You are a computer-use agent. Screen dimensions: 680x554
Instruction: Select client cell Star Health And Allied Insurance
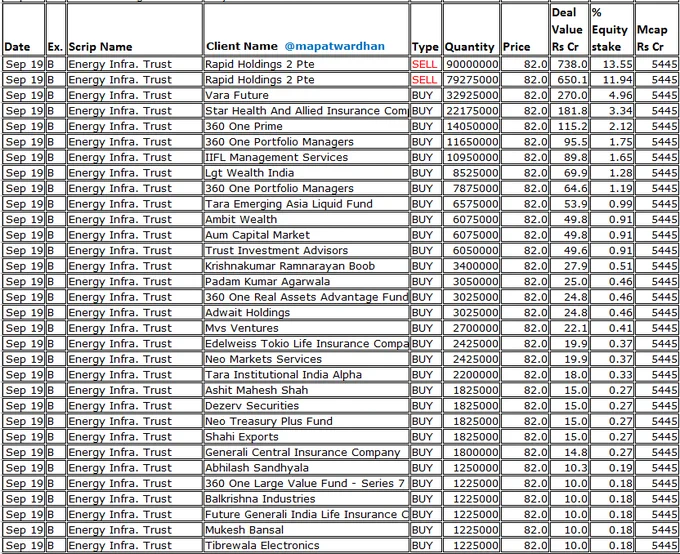point(306,111)
